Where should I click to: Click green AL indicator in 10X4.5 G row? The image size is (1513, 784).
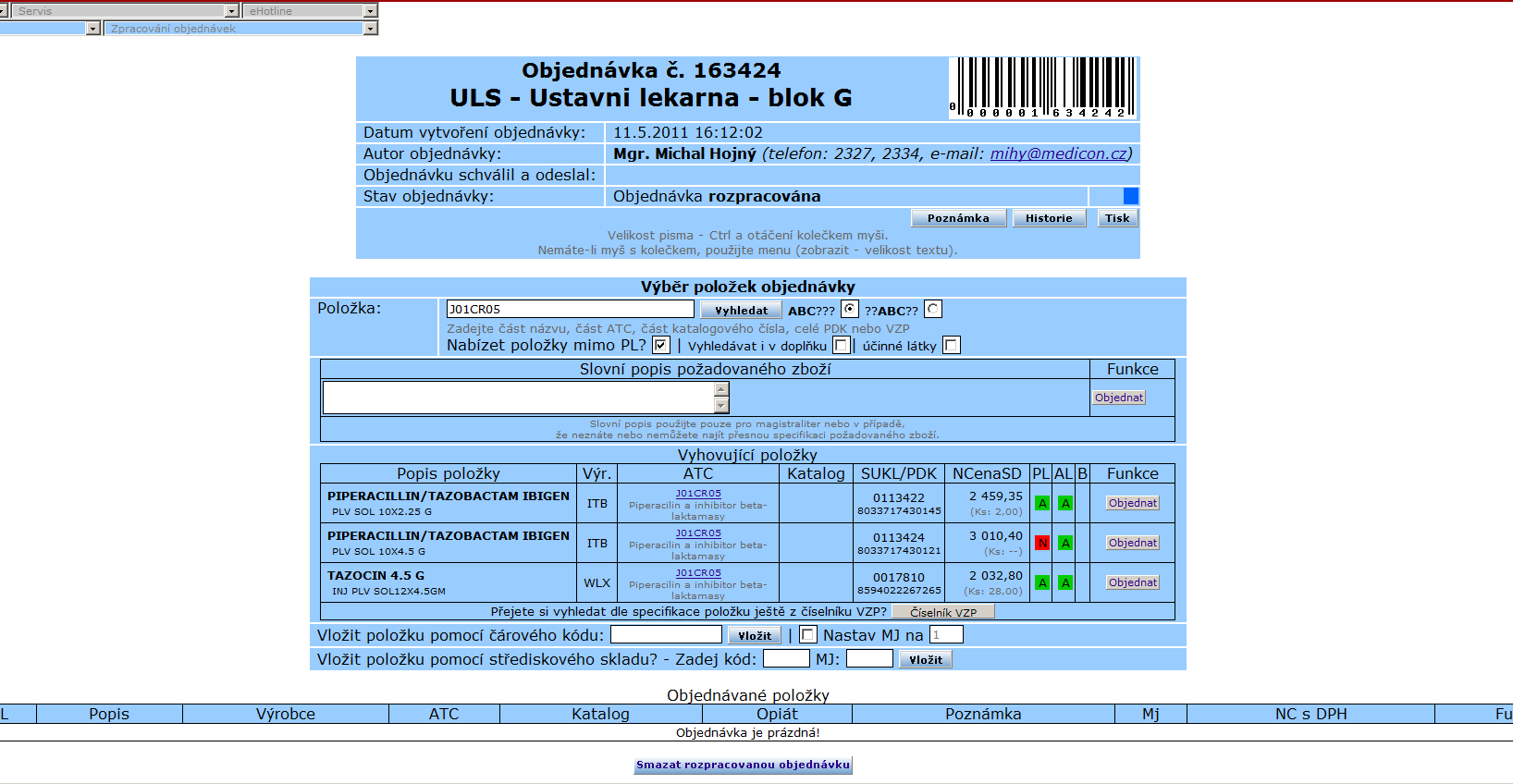[1065, 544]
